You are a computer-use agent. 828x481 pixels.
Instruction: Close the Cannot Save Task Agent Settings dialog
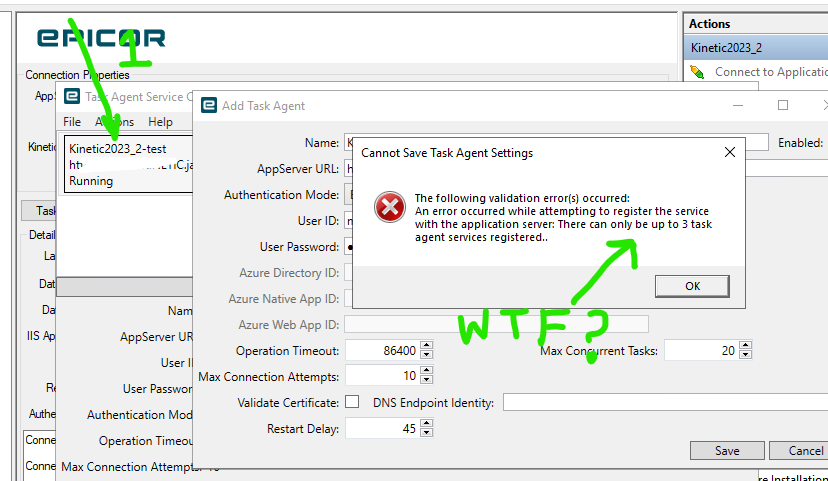click(x=730, y=153)
